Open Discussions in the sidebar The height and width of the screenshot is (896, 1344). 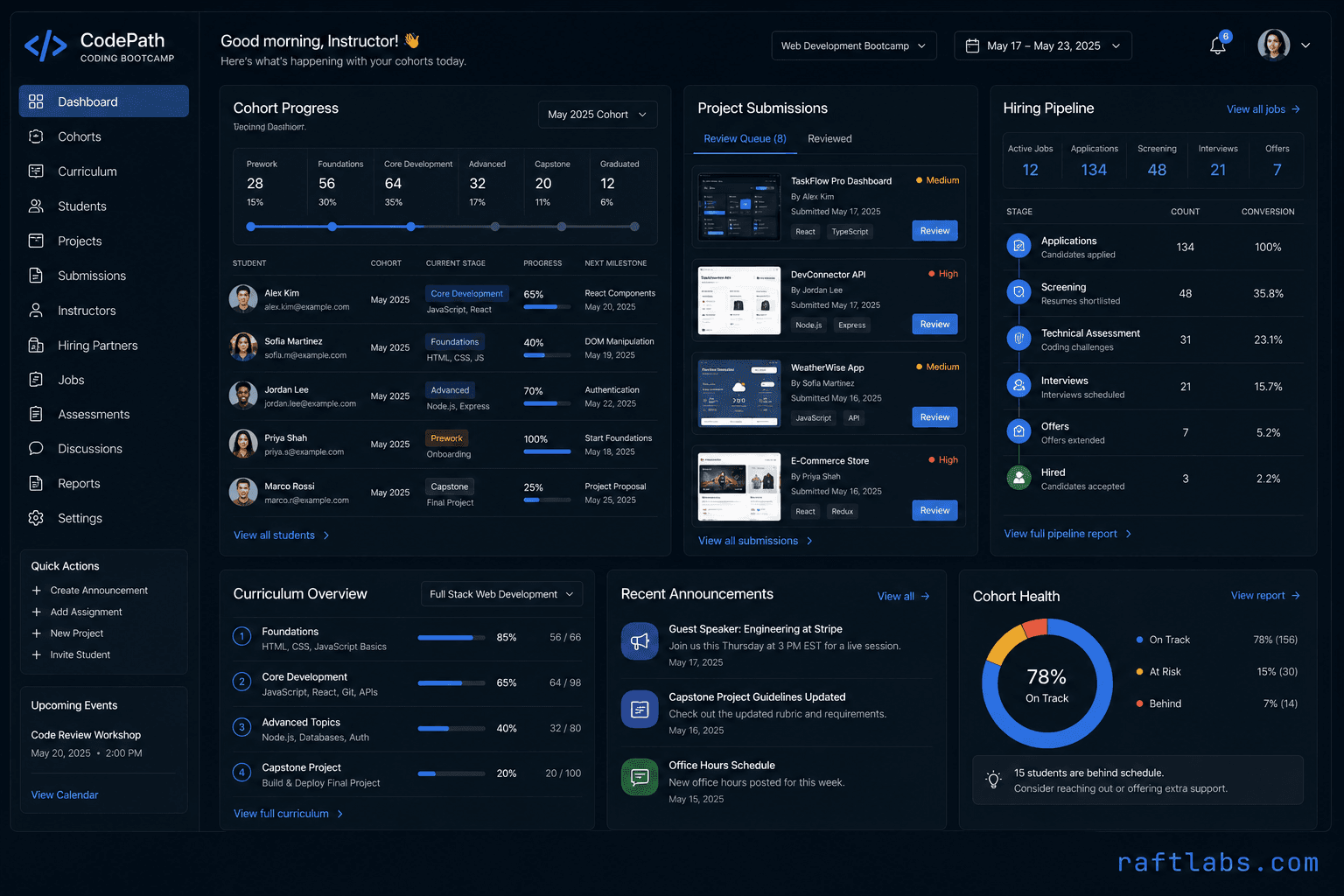click(x=104, y=448)
